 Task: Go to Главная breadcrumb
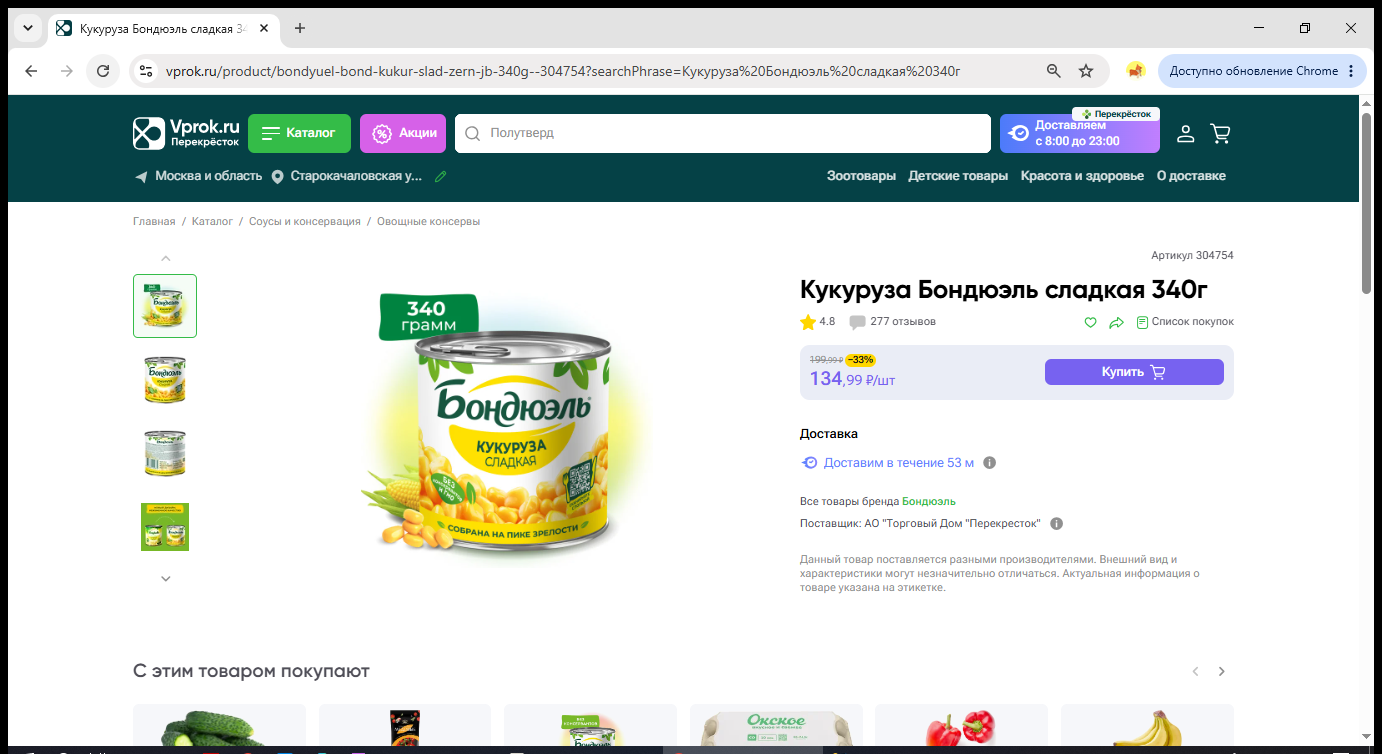coord(154,221)
